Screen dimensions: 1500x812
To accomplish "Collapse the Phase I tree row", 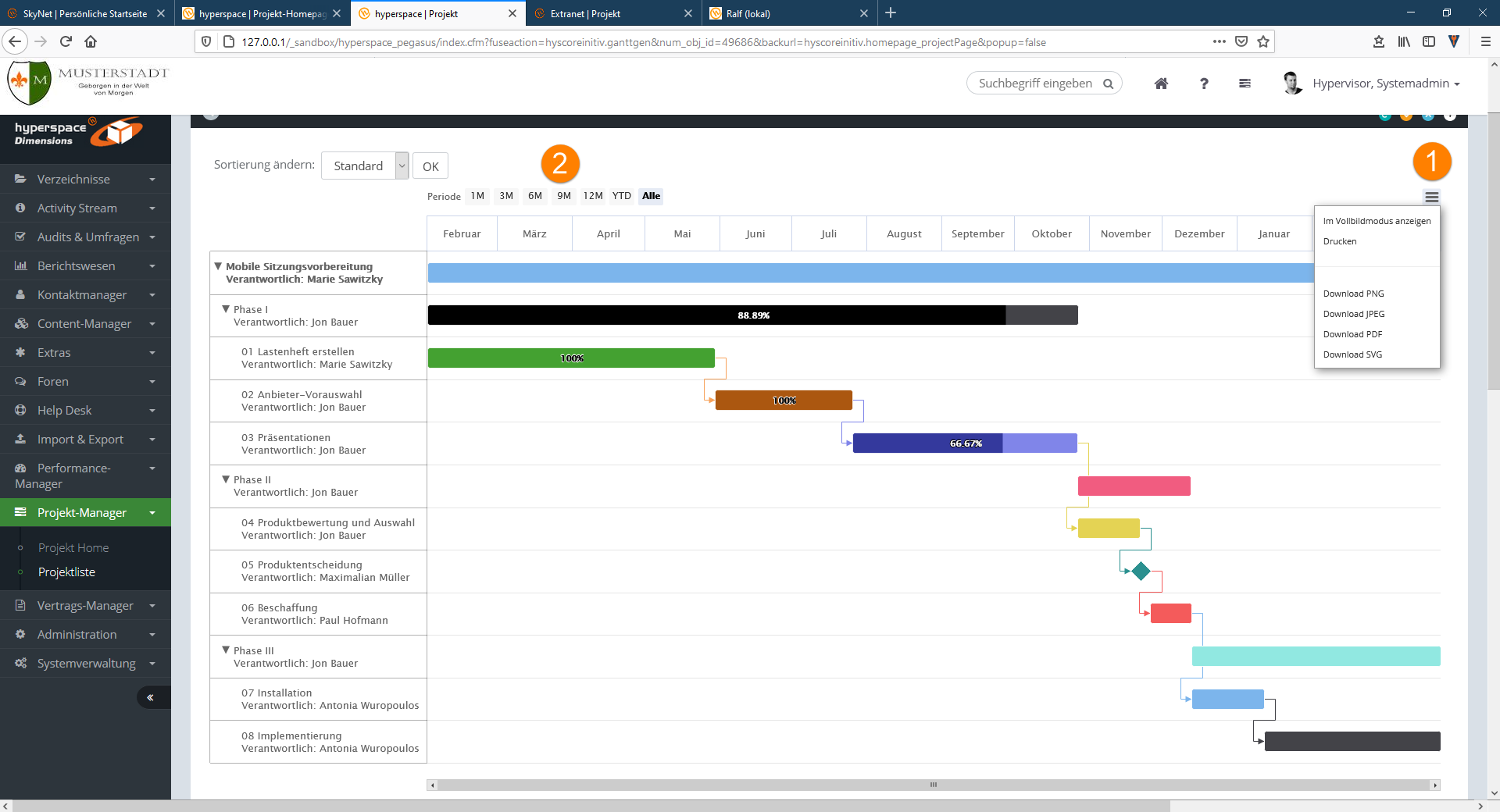I will point(226,309).
